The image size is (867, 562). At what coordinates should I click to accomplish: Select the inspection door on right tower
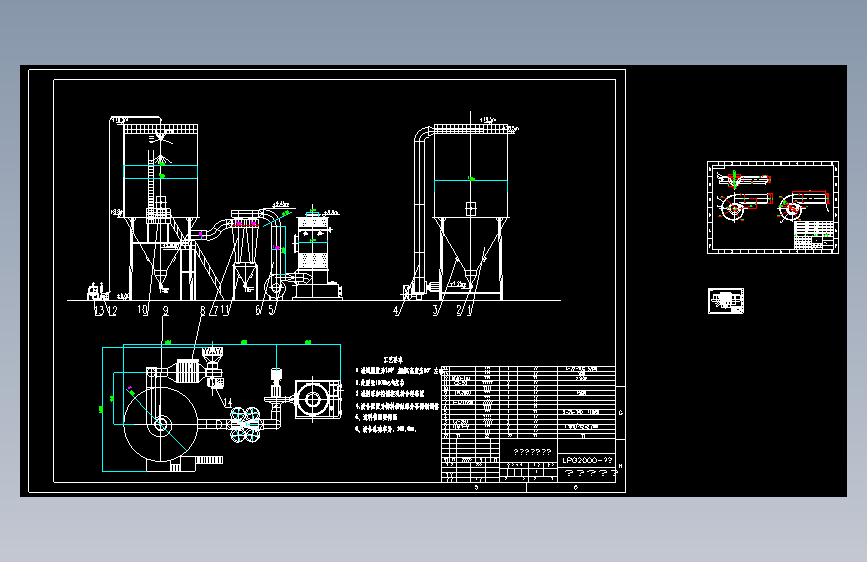point(471,209)
